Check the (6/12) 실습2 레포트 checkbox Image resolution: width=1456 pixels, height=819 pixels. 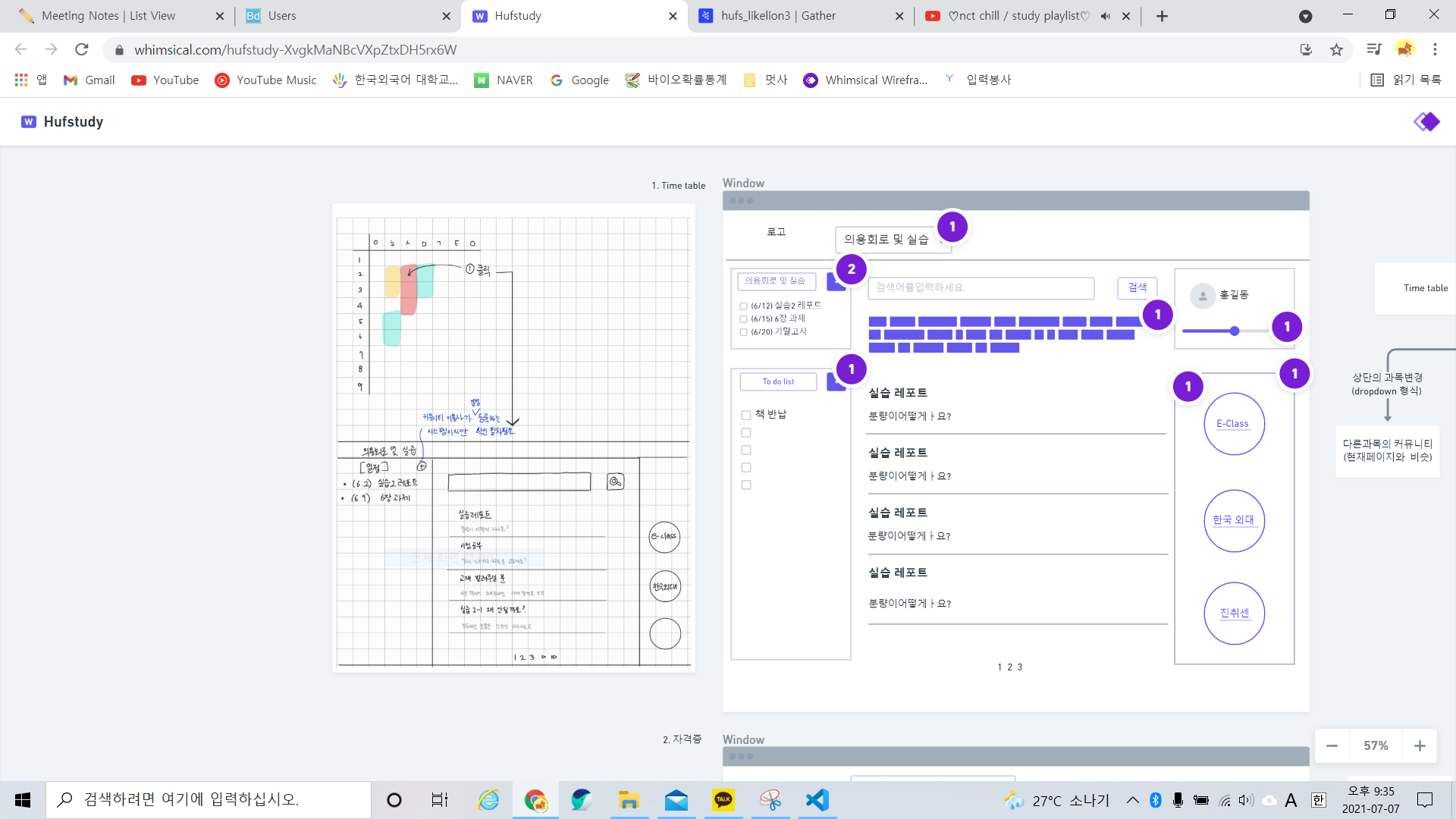click(743, 306)
